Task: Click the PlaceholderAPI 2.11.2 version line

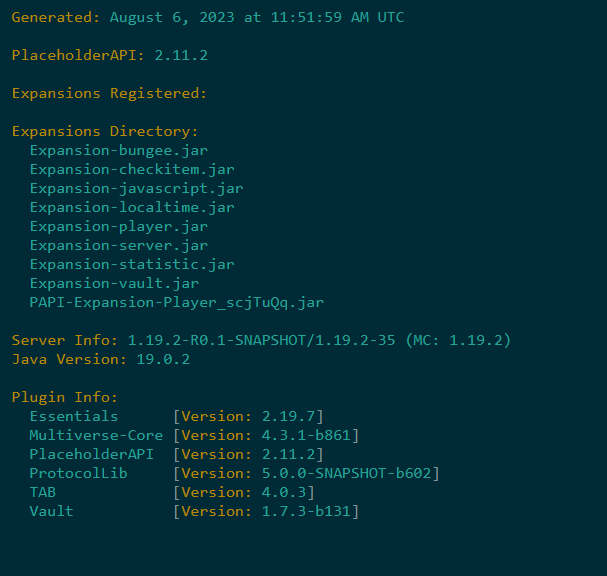Action: 110,56
